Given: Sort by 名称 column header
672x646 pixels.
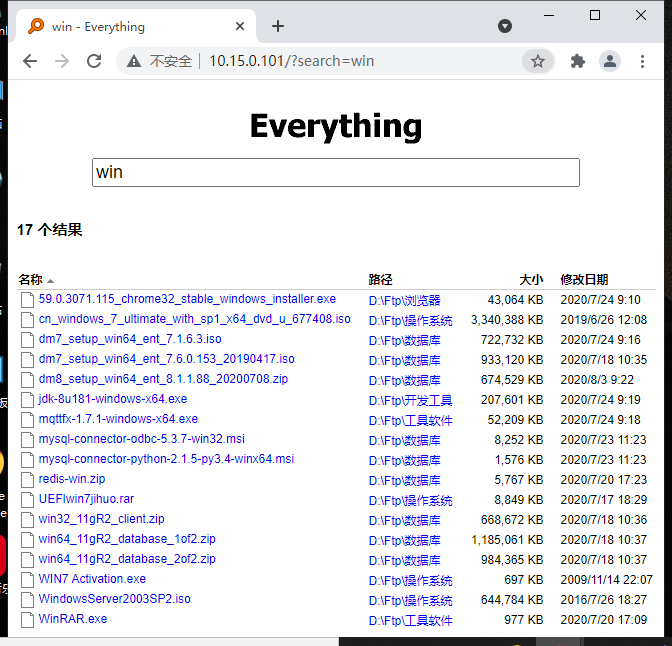Looking at the screenshot, I should tap(30, 280).
